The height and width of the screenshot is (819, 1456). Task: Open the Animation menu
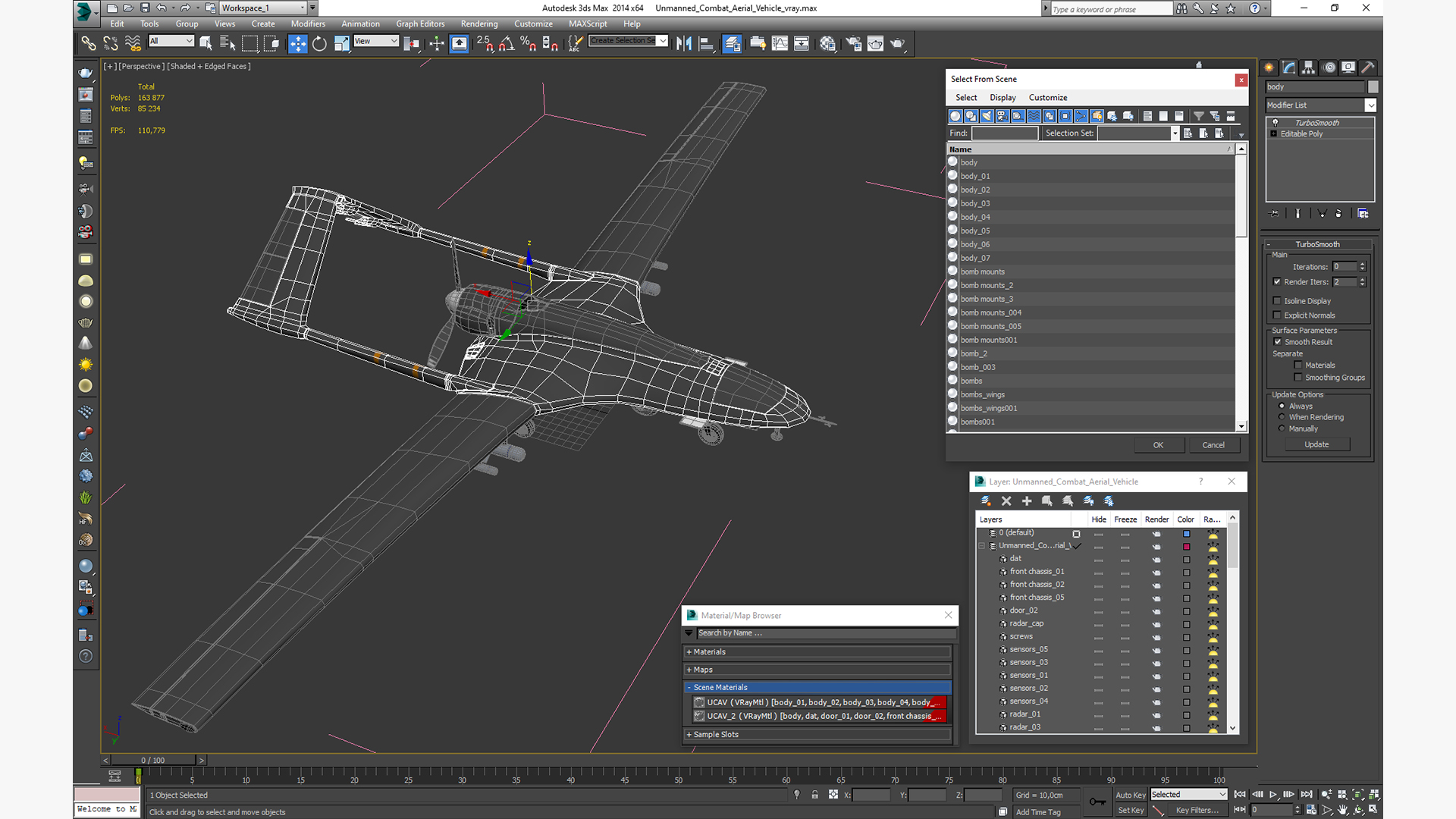point(360,24)
